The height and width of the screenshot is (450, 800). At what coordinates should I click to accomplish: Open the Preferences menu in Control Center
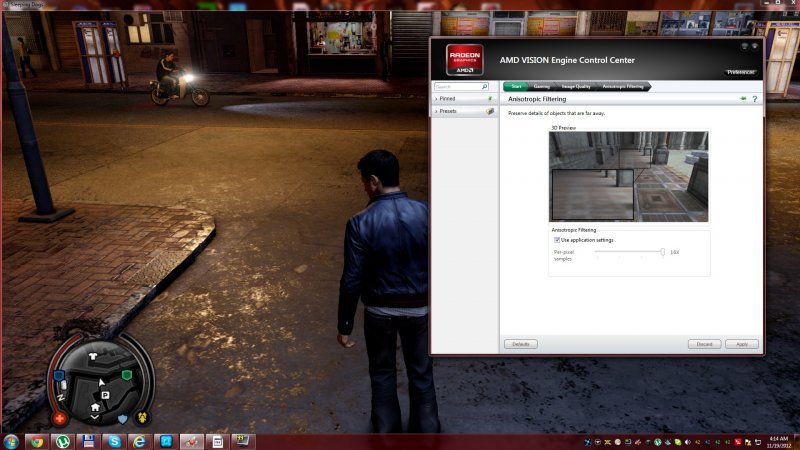click(740, 72)
